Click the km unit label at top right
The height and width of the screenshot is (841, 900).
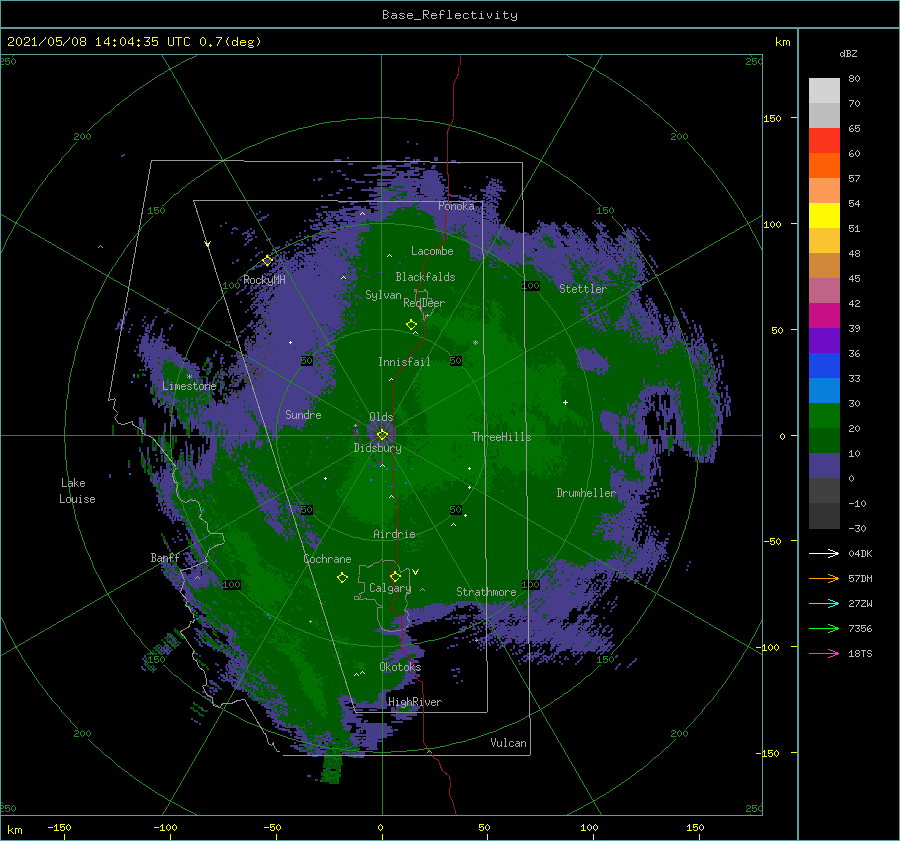pos(783,42)
